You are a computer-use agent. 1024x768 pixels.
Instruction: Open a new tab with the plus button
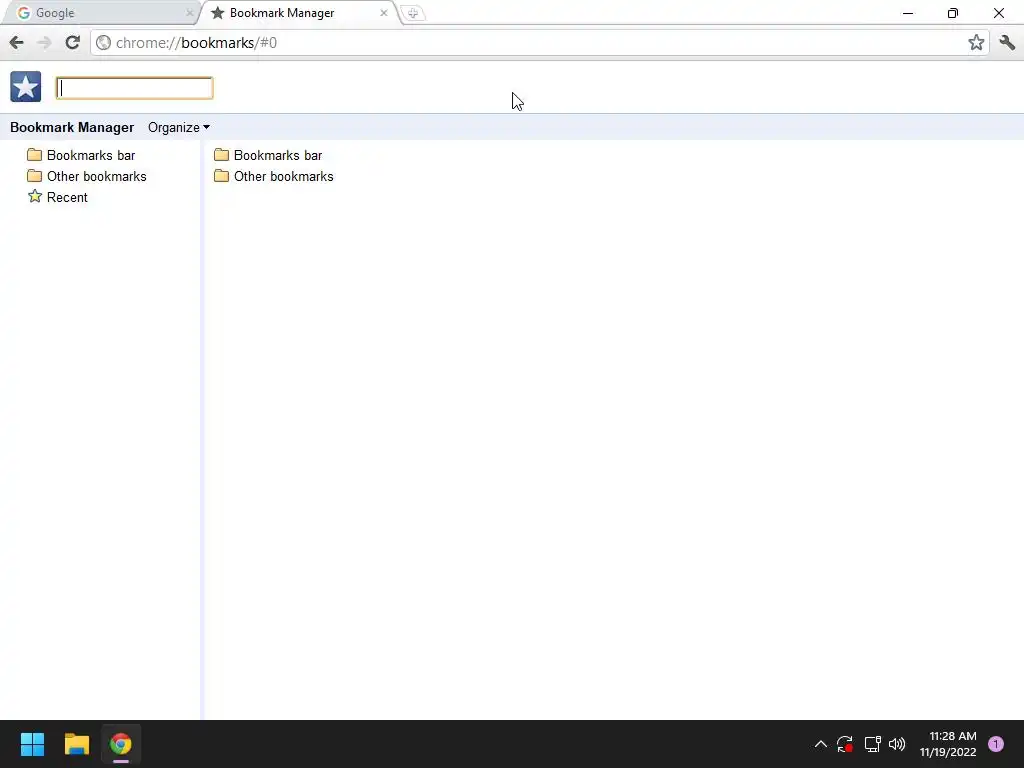pos(413,13)
